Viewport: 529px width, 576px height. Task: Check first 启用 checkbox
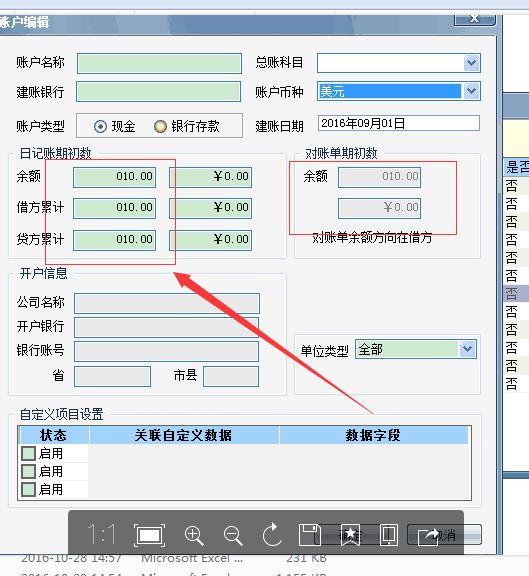point(28,453)
